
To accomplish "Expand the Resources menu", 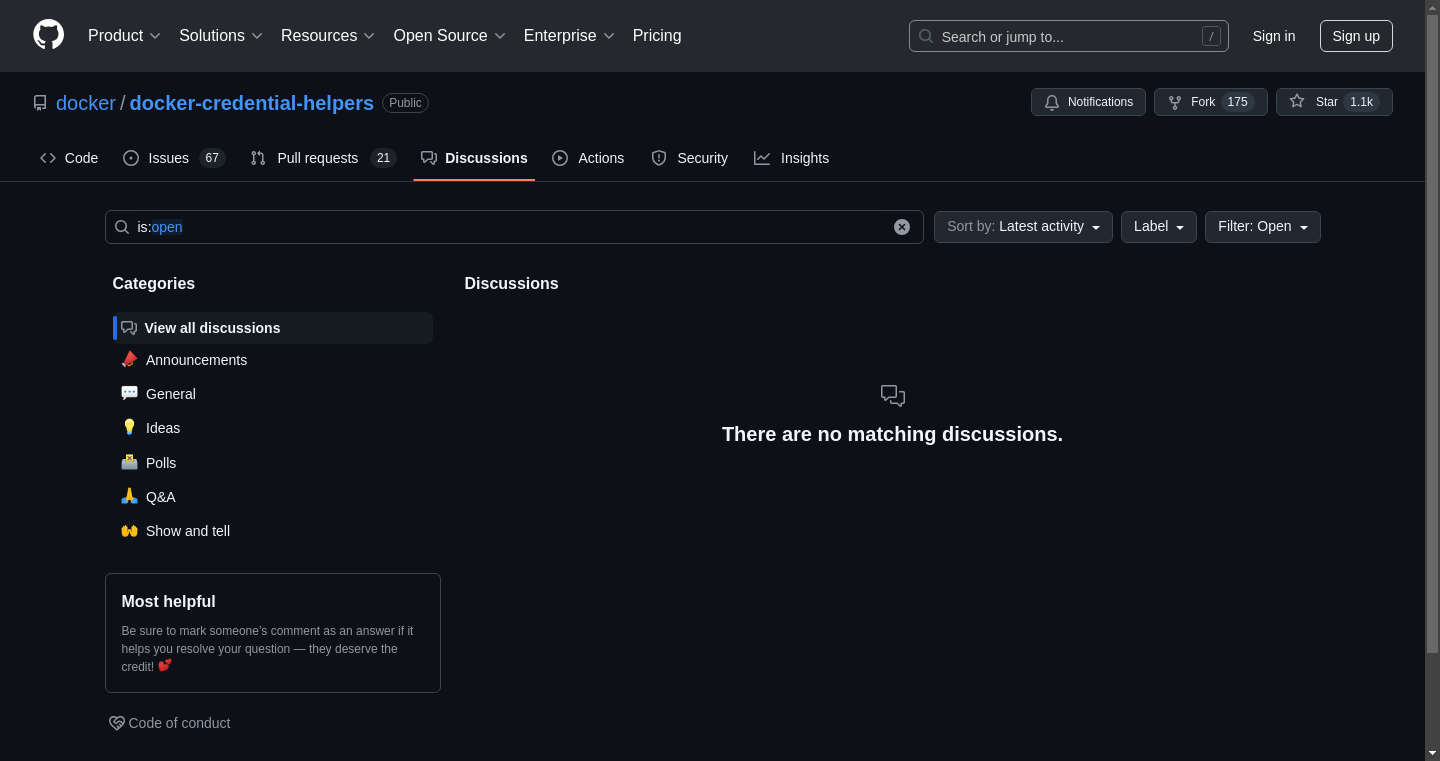I will pos(328,36).
